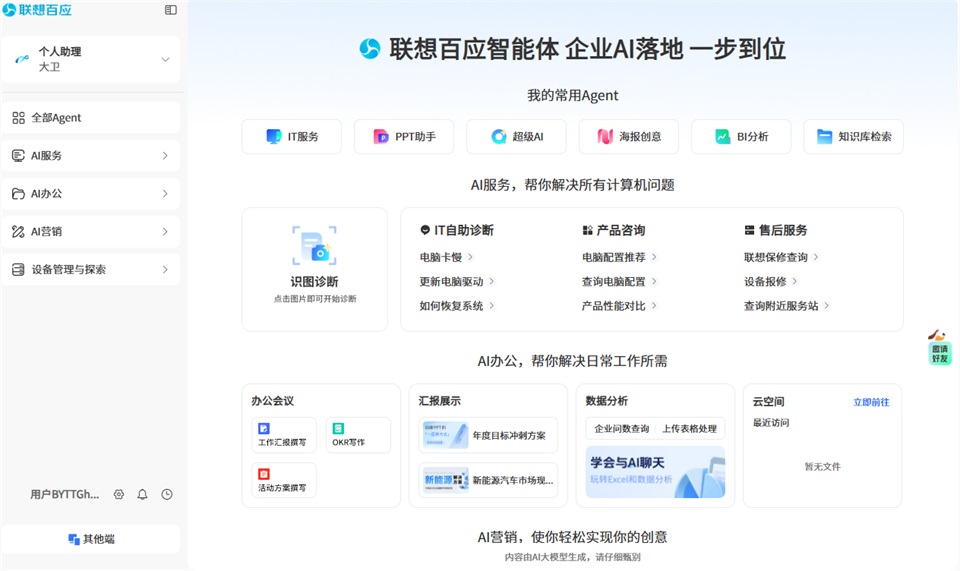The height and width of the screenshot is (571, 960).
Task: Expand the AI营销 sidebar section
Action: [x=91, y=231]
